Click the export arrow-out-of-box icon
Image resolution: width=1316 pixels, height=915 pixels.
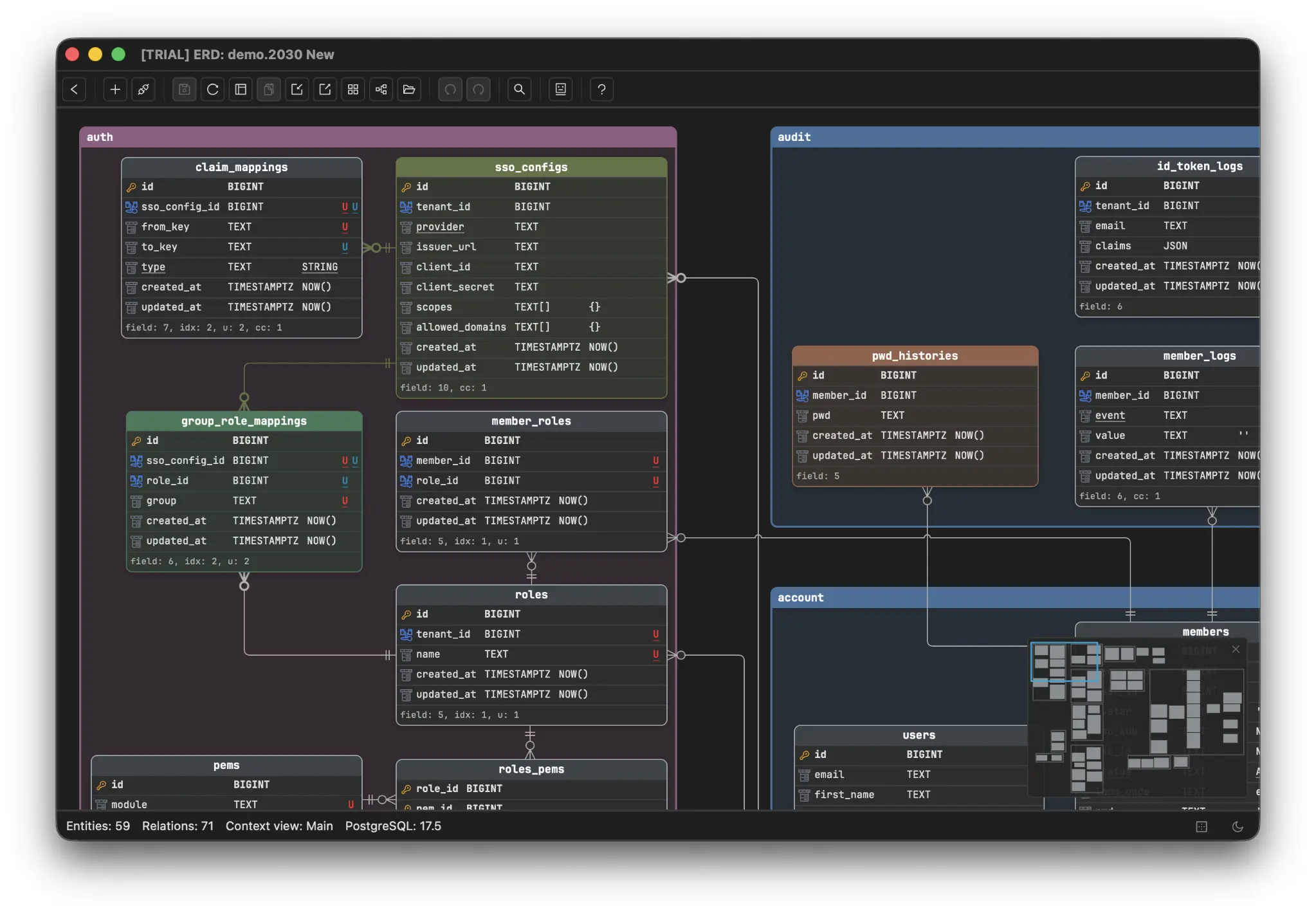325,89
